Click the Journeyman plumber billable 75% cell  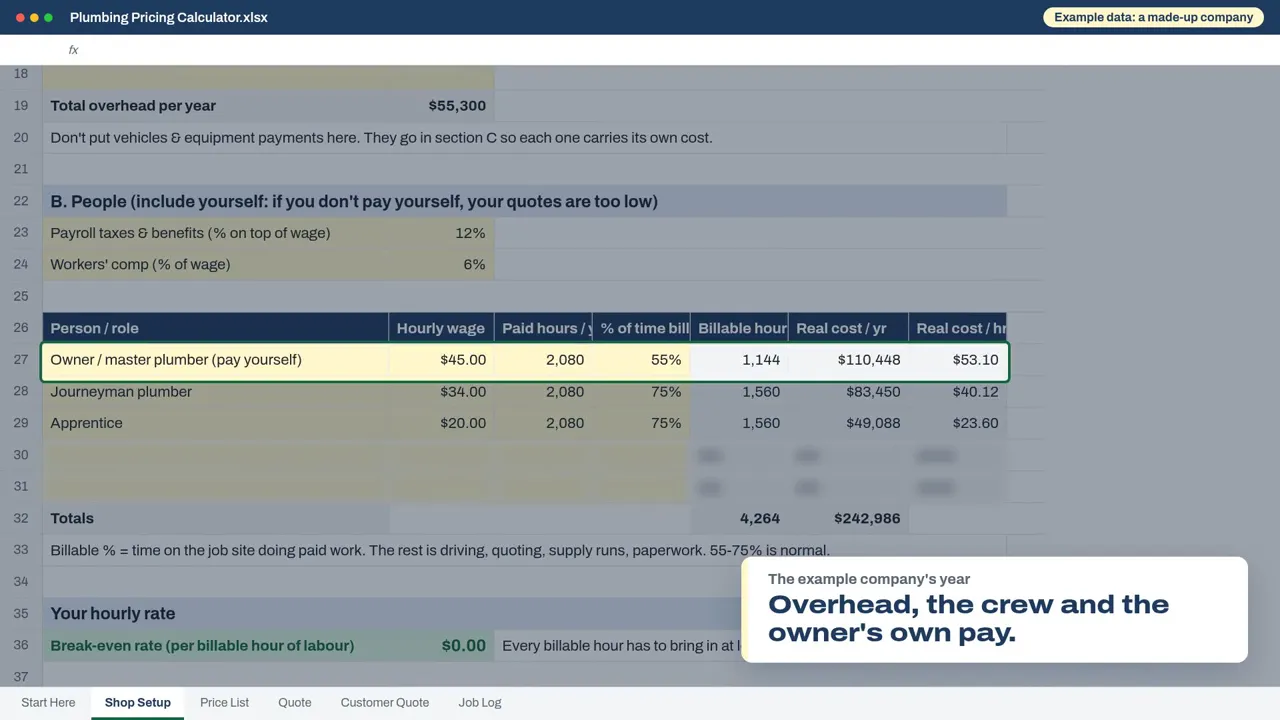(641, 392)
